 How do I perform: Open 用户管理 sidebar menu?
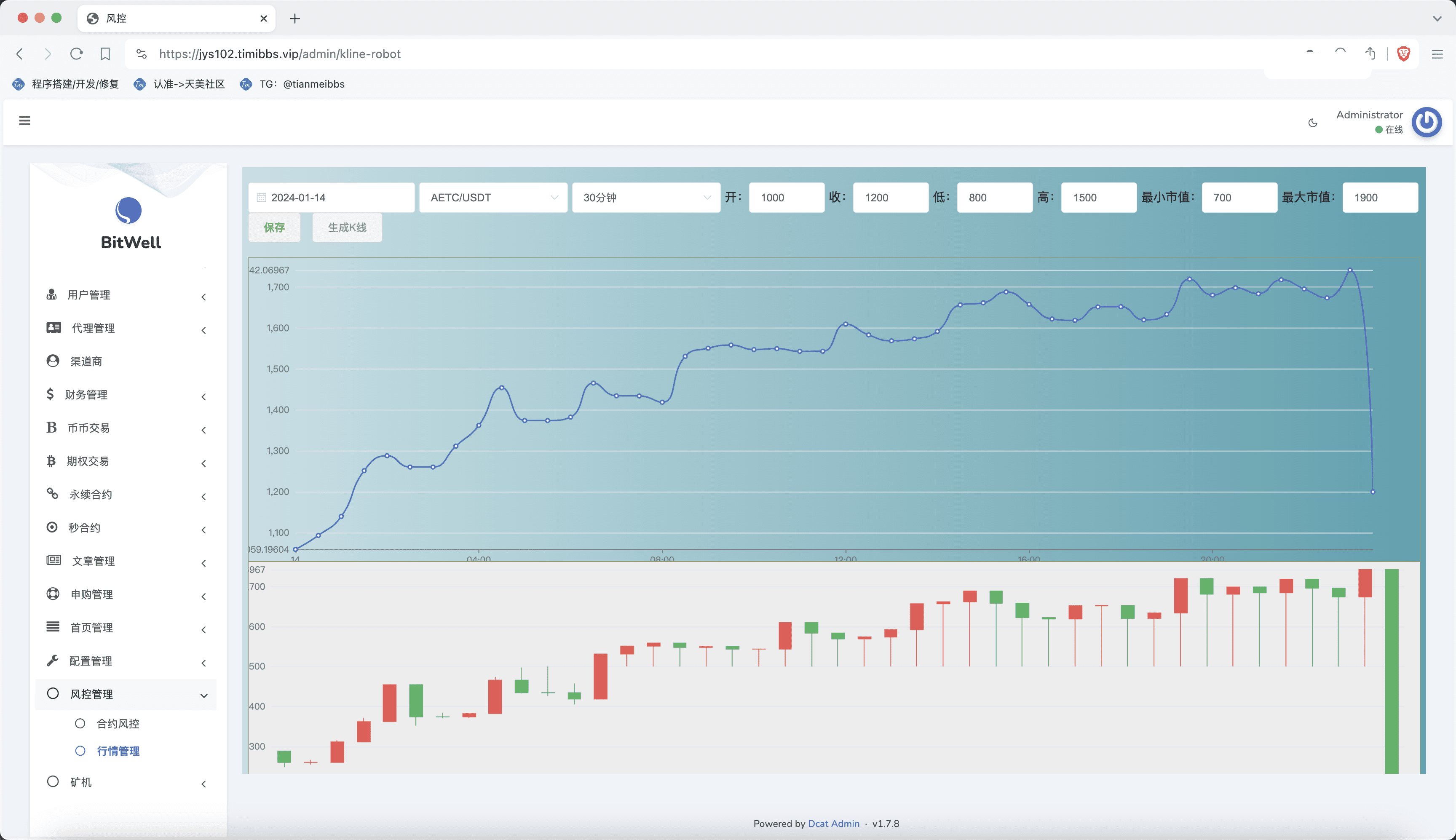point(89,295)
